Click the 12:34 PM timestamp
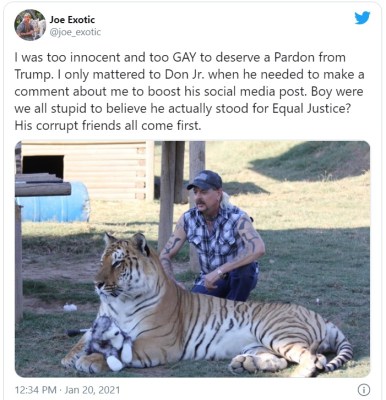Screen dimensions: 386x400 click(x=34, y=390)
